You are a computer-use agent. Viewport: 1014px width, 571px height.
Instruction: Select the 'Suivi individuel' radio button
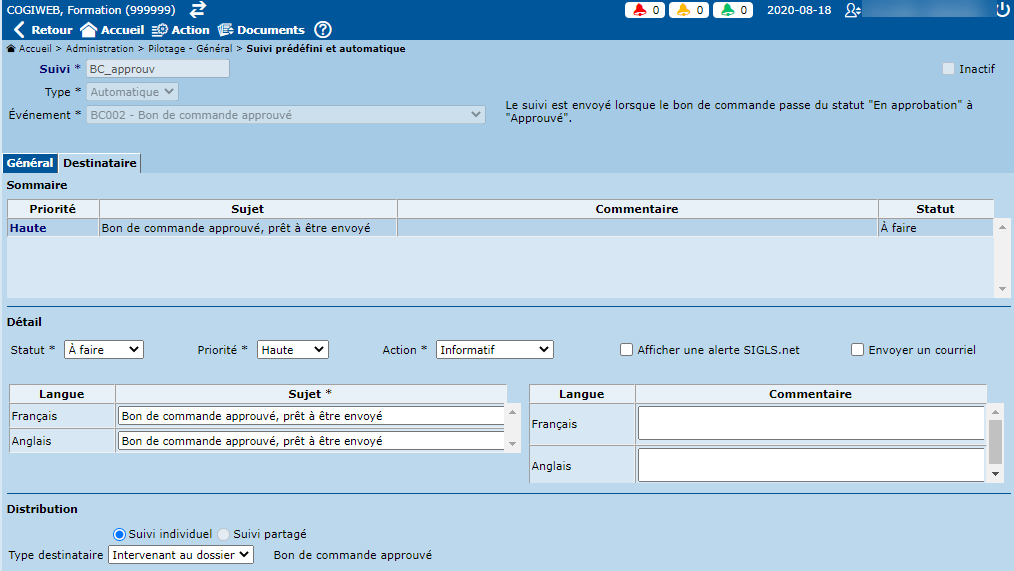pyautogui.click(x=120, y=534)
